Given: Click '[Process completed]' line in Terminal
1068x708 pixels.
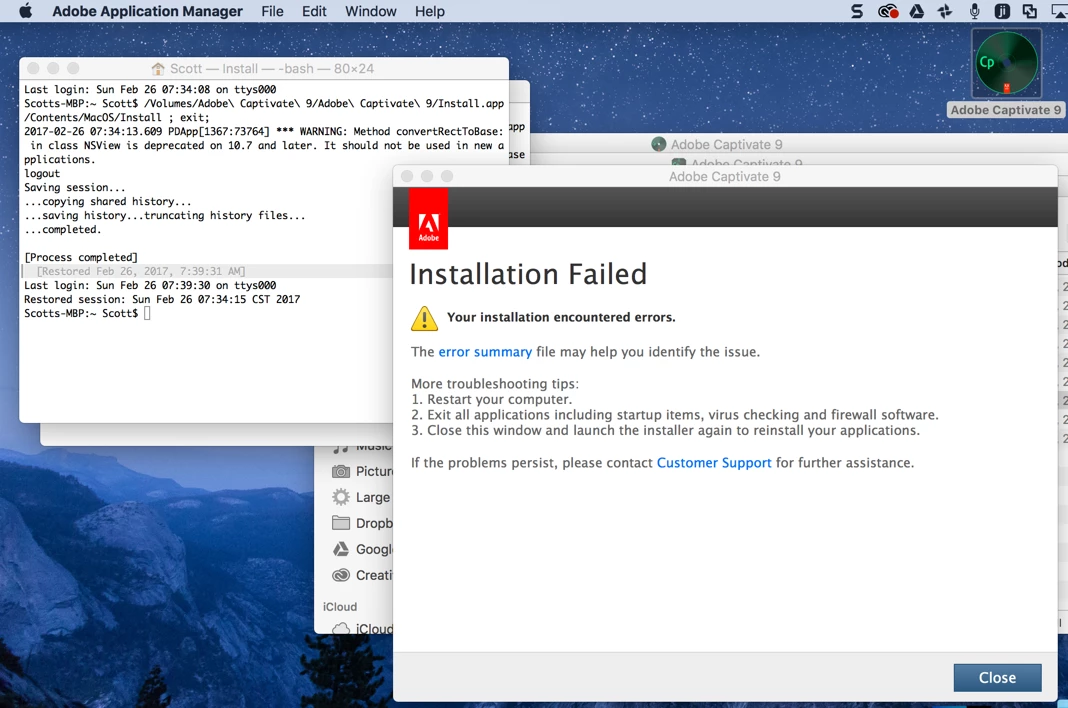Looking at the screenshot, I should tap(81, 257).
